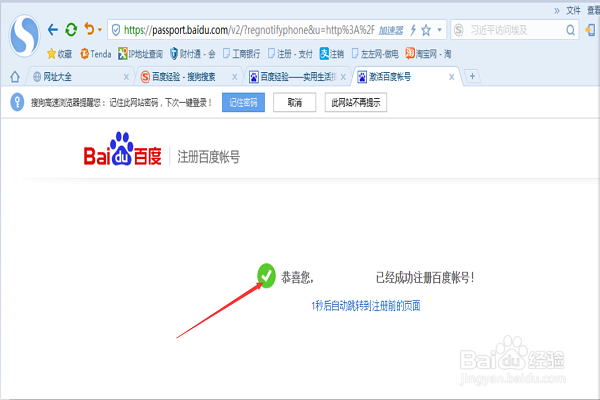
Task: Close the 网址大全 tab
Action: click(126, 77)
